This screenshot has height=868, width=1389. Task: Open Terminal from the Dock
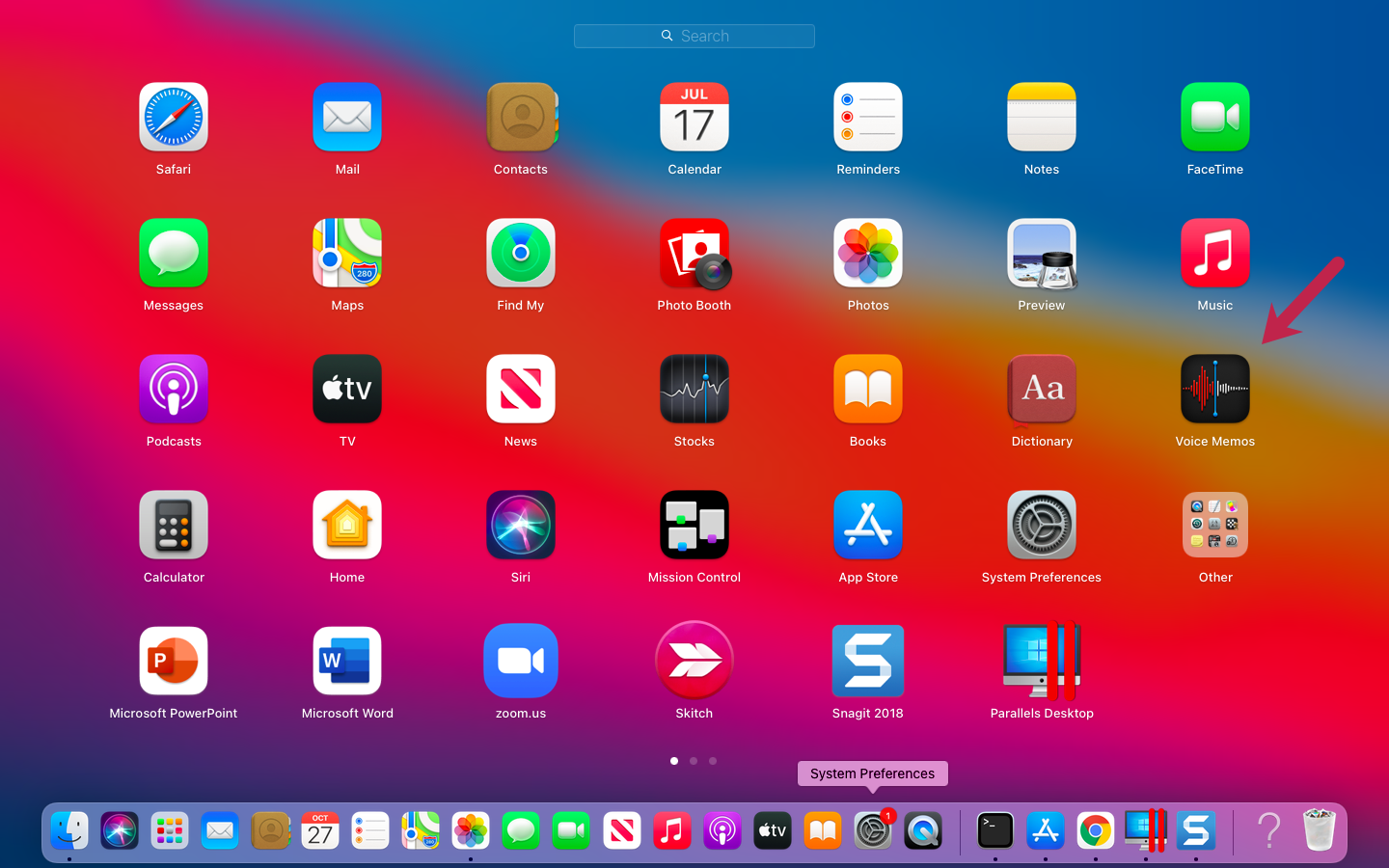coord(995,830)
